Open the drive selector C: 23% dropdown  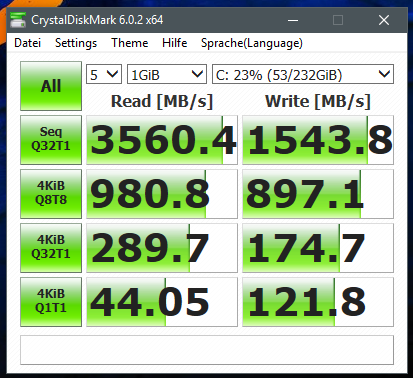303,74
